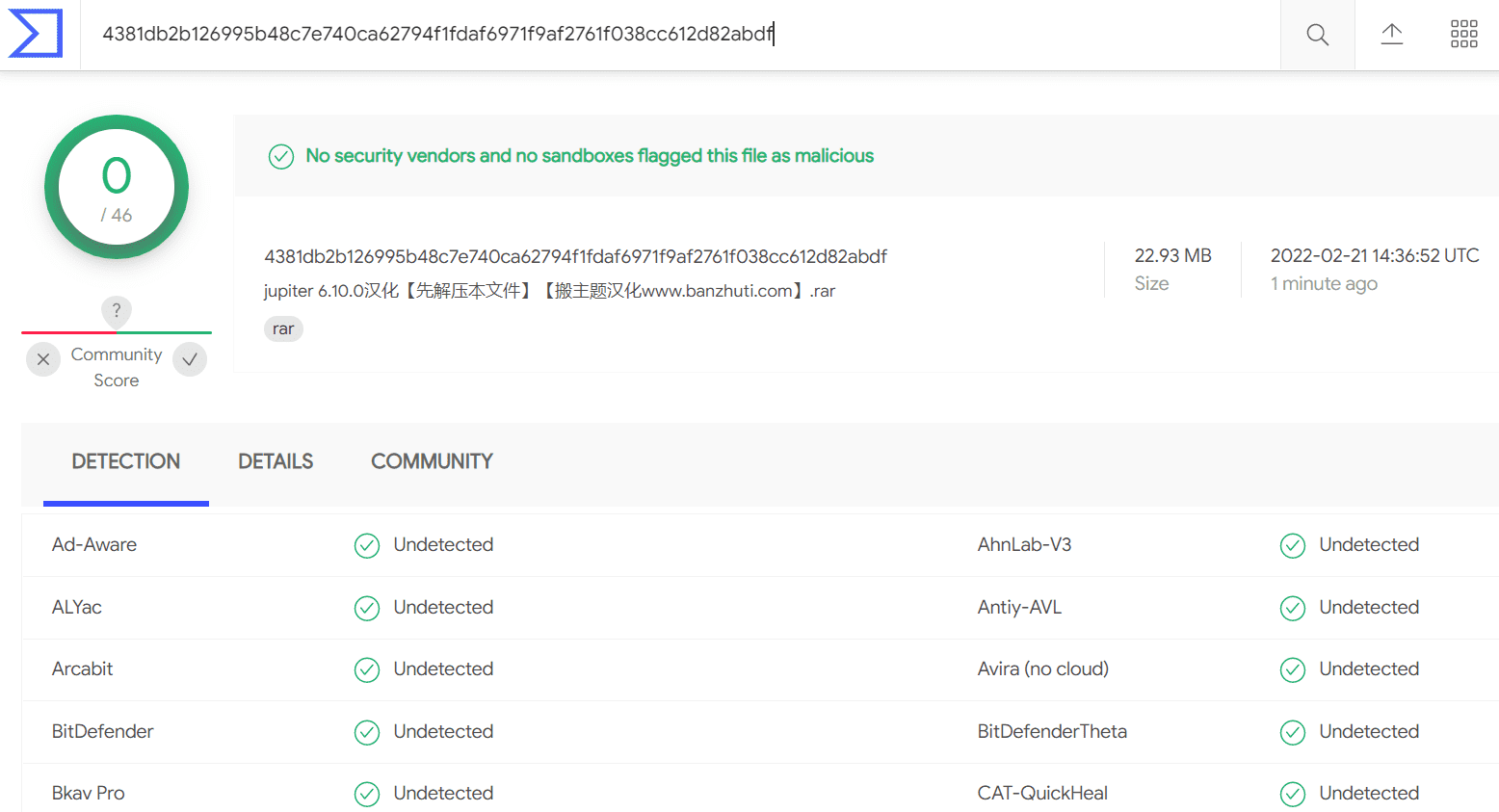This screenshot has height=812, width=1499.
Task: Click the green check beside the no-malicious message
Action: point(281,156)
